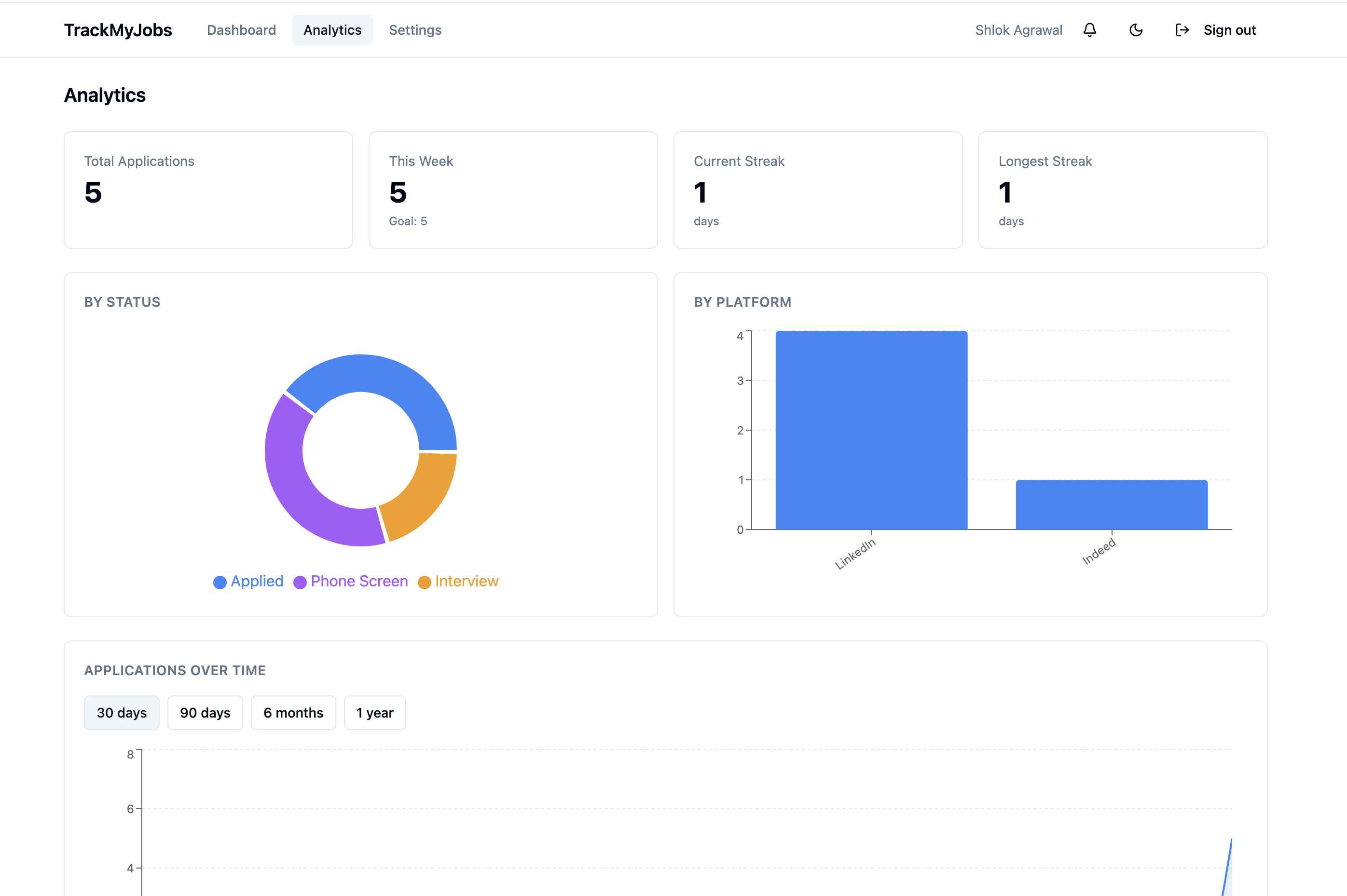1347x896 pixels.
Task: Click the Sign out button text
Action: coord(1229,30)
